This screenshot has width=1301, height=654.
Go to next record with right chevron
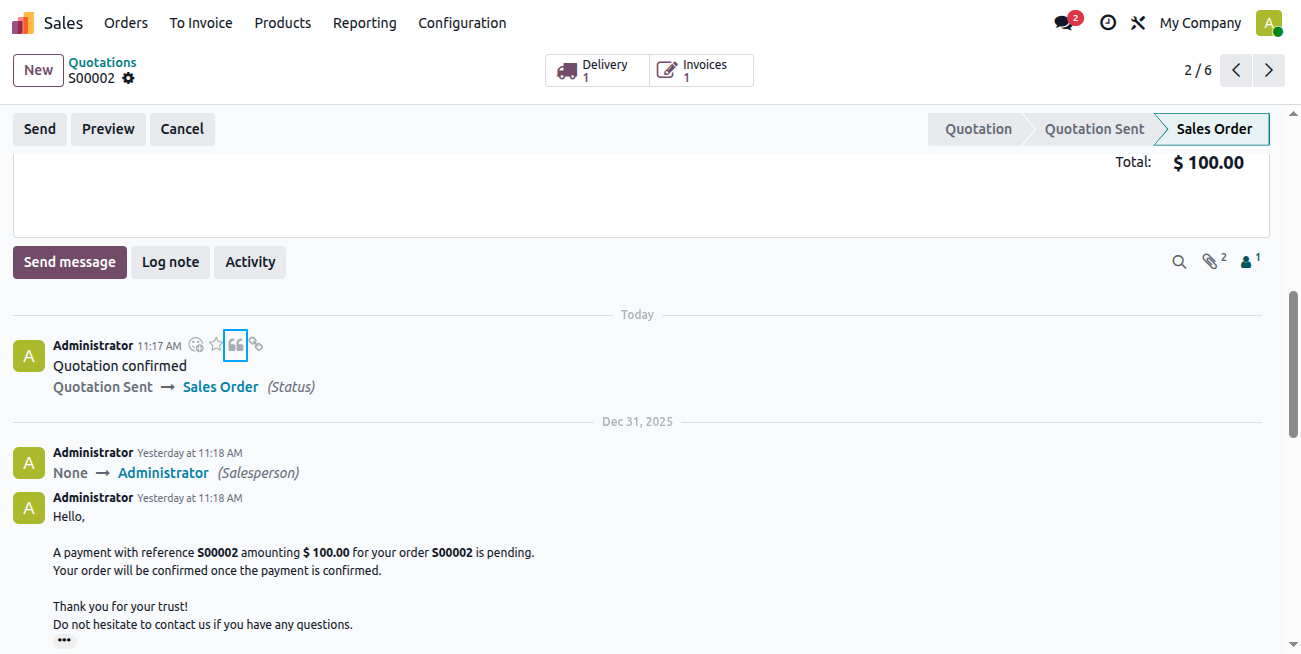(x=1269, y=70)
